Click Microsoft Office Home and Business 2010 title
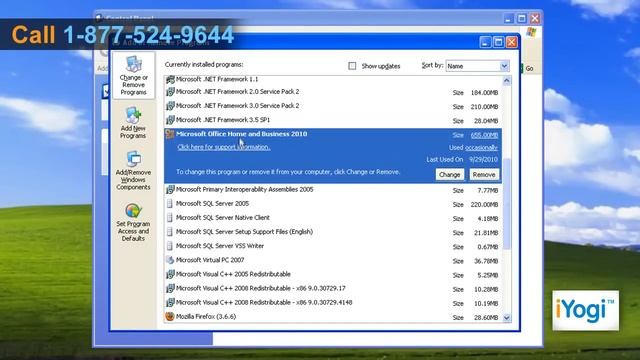Viewport: 640px width, 360px height. click(x=241, y=134)
